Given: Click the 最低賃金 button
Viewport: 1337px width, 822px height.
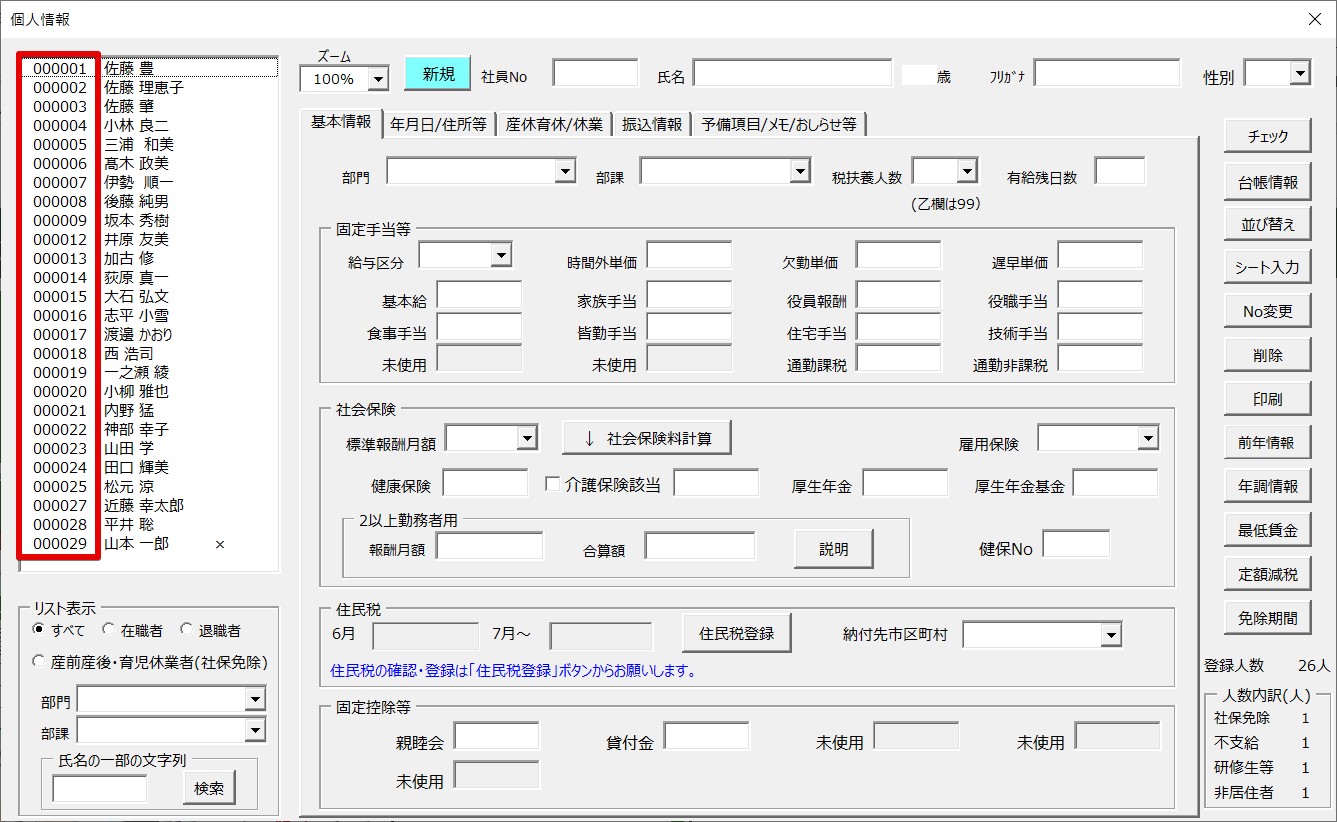Looking at the screenshot, I should click(x=1266, y=530).
